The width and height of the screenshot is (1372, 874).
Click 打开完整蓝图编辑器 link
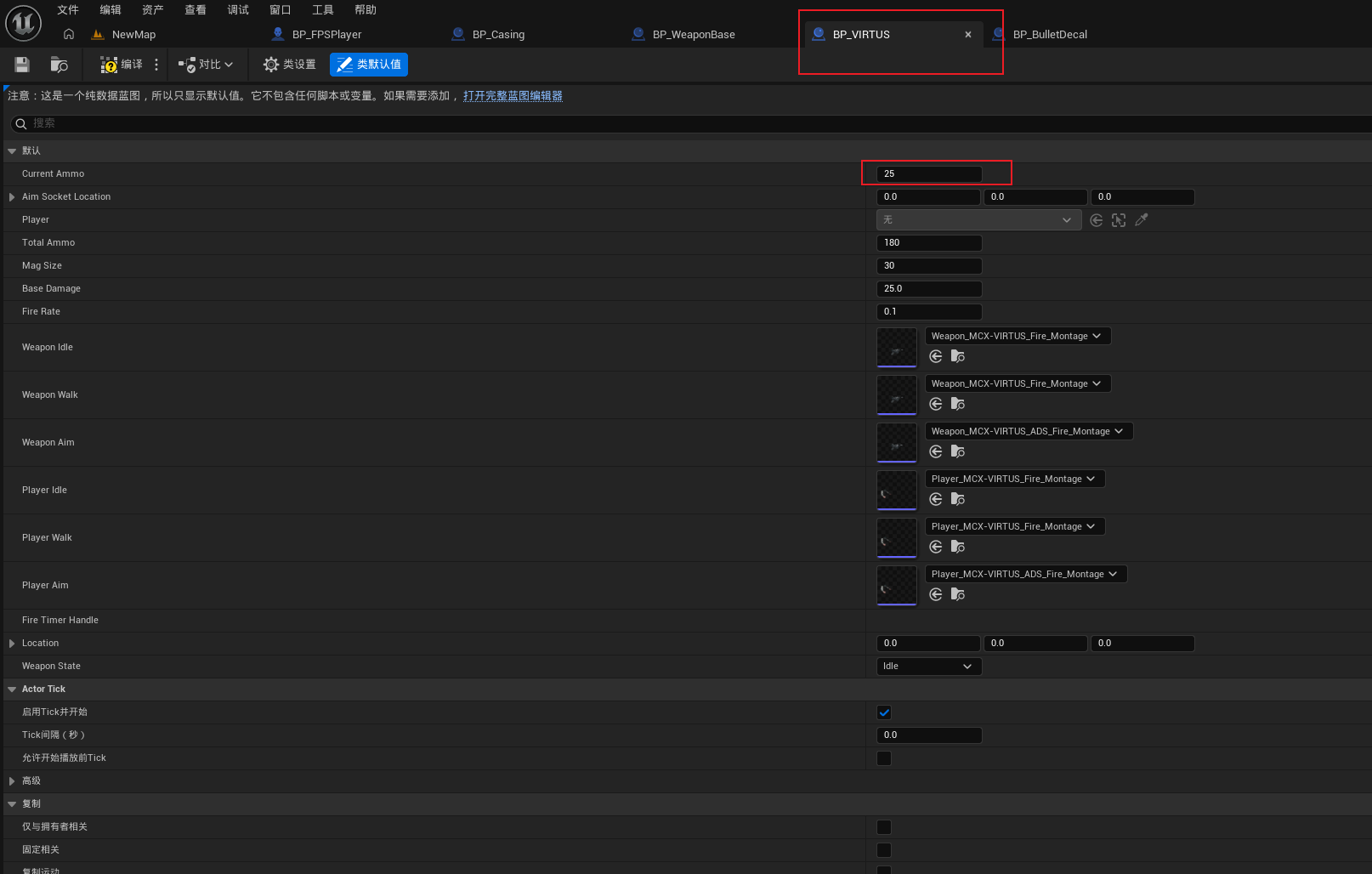click(513, 96)
